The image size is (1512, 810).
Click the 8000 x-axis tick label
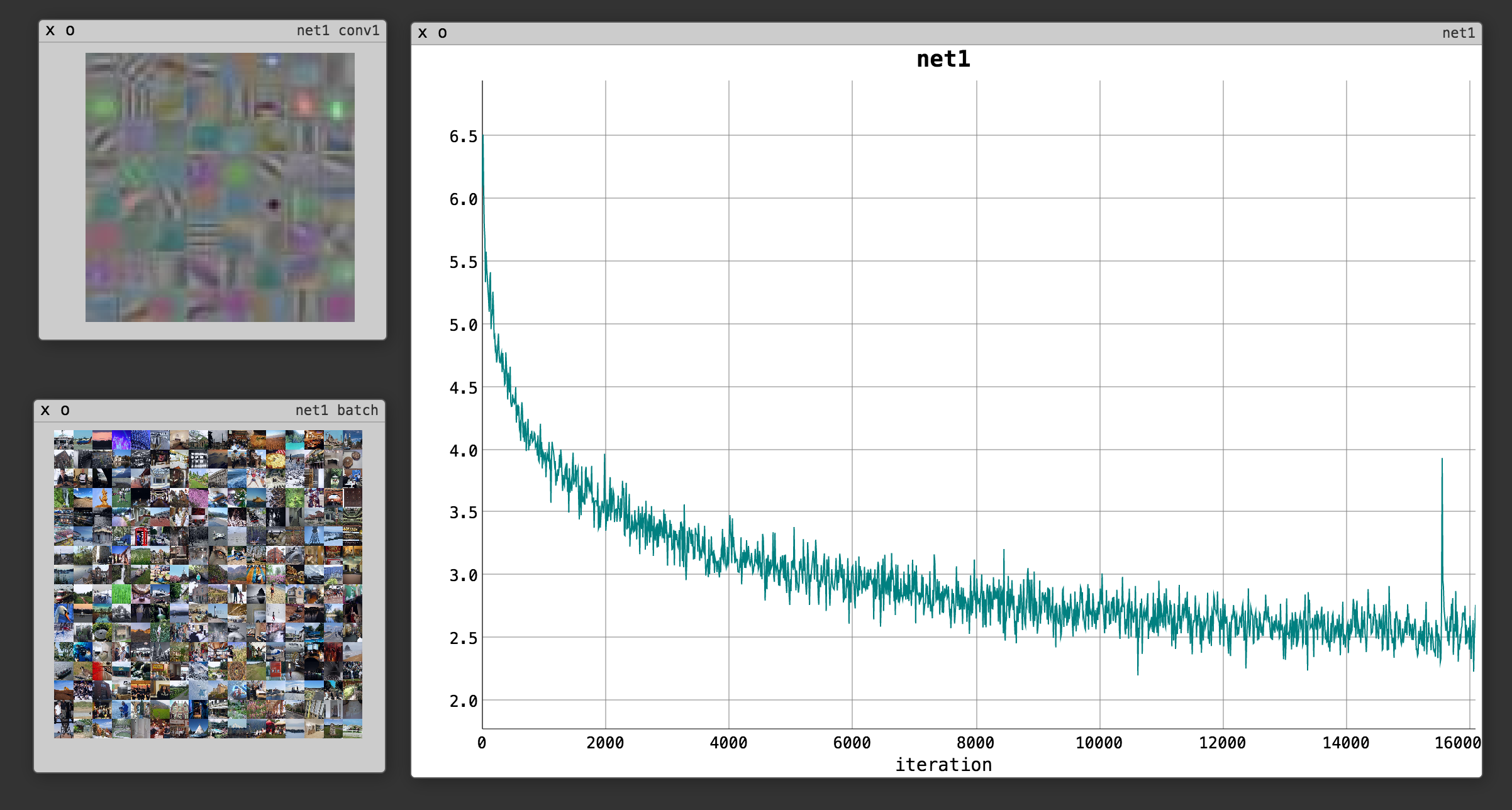(x=975, y=743)
